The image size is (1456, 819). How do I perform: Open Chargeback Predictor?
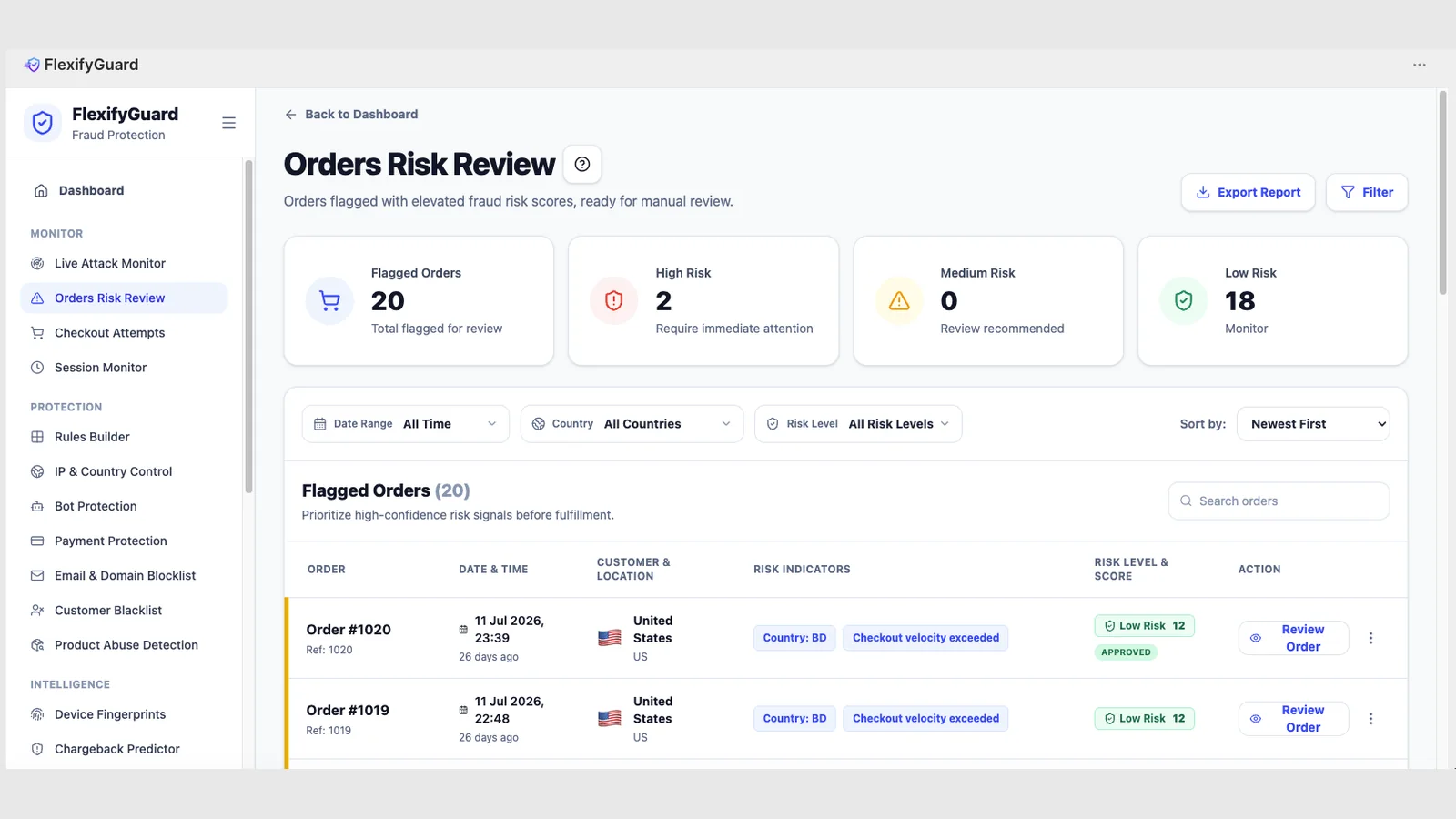click(124, 749)
